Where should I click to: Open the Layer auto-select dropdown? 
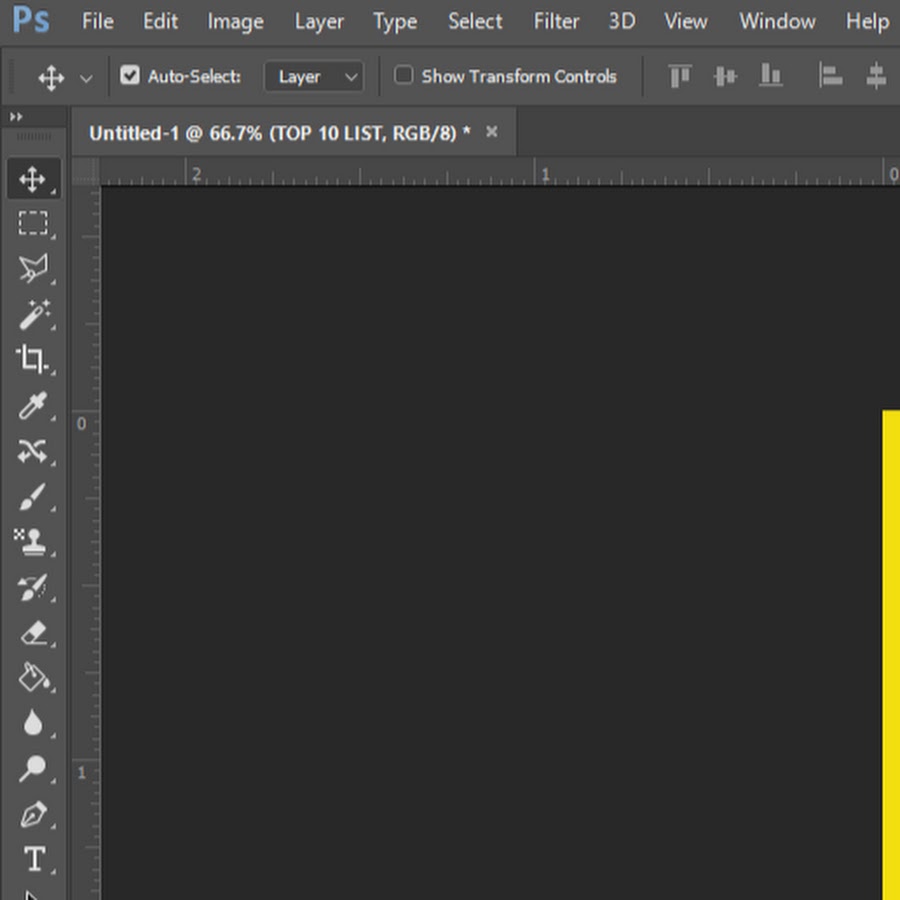[x=314, y=76]
